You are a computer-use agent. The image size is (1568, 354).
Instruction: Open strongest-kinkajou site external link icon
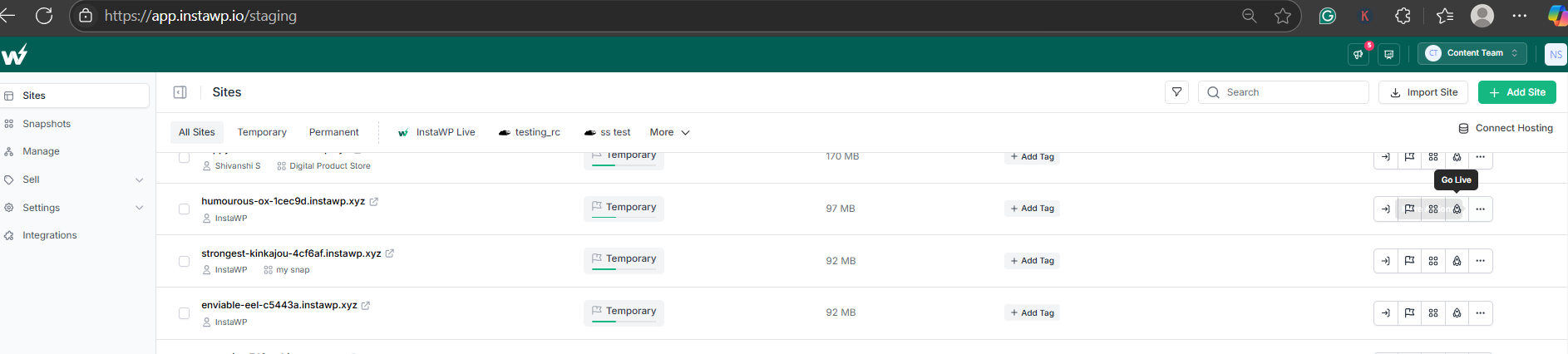click(x=390, y=253)
